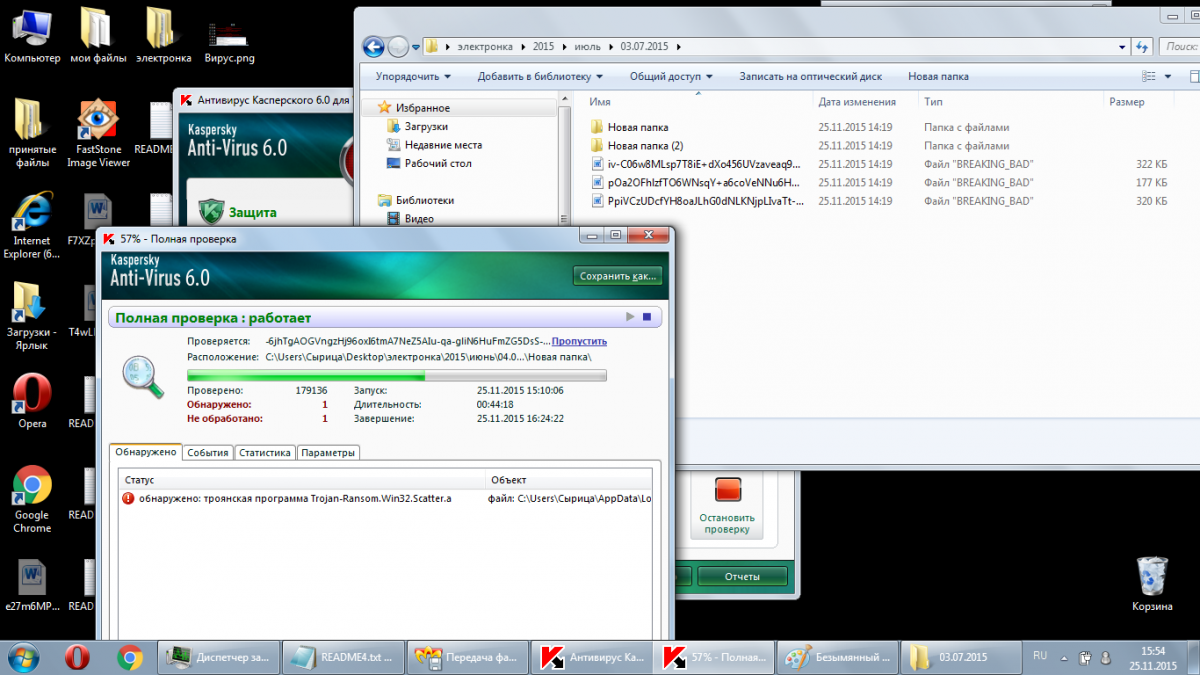Sort detections by Статус column header

[x=301, y=480]
